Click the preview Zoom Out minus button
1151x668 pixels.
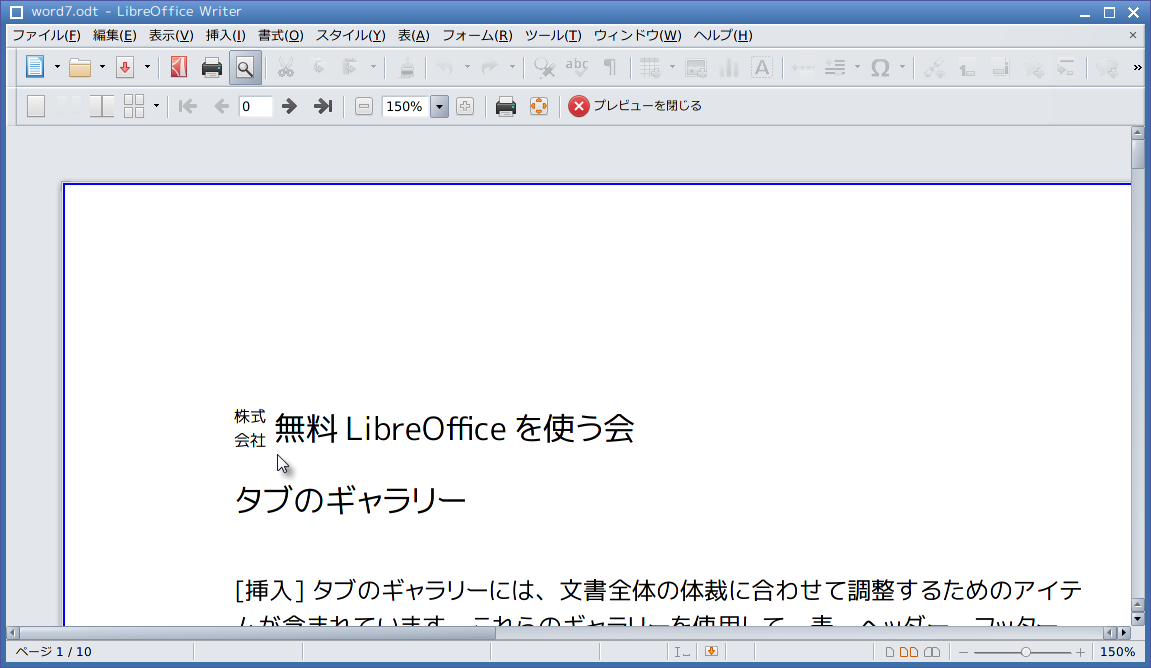click(x=363, y=106)
